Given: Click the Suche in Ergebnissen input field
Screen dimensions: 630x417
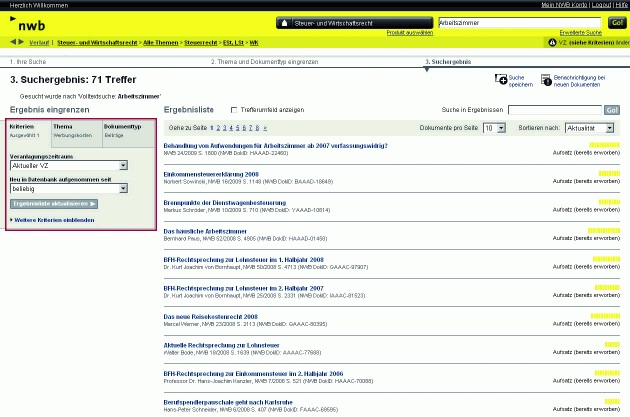Looking at the screenshot, I should tap(553, 109).
